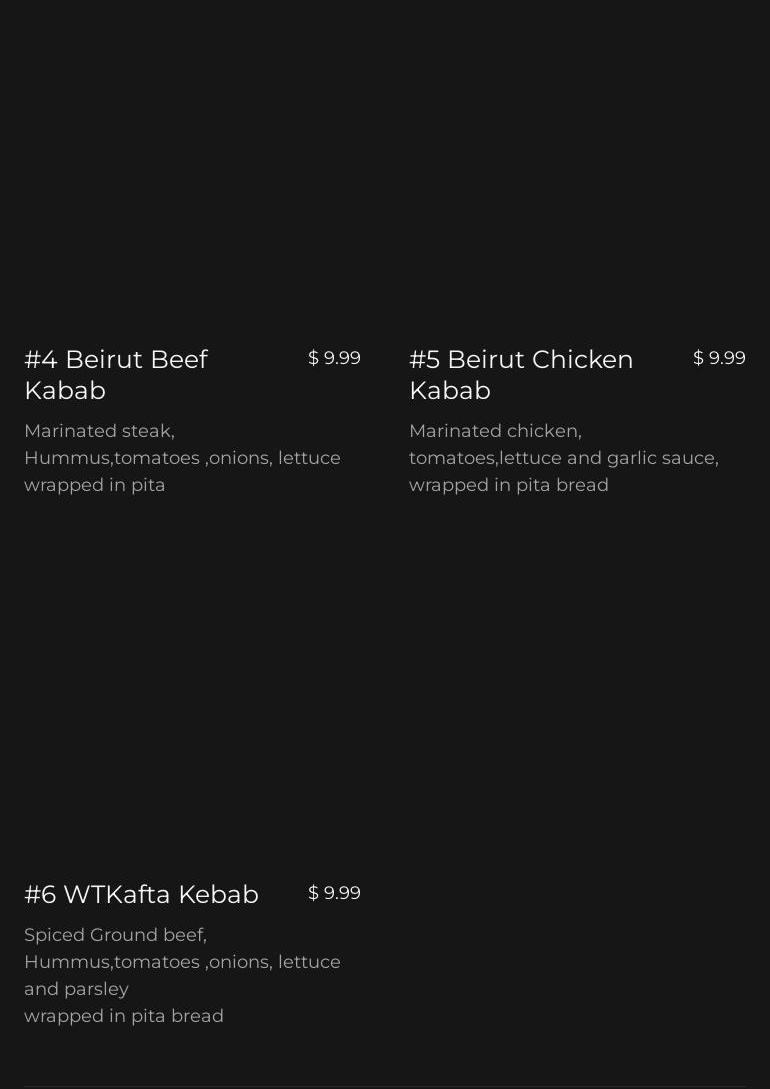Viewport: 770px width, 1089px height.
Task: Click the $9.99 price of Beirut Beef Kabab
Action: [x=334, y=358]
